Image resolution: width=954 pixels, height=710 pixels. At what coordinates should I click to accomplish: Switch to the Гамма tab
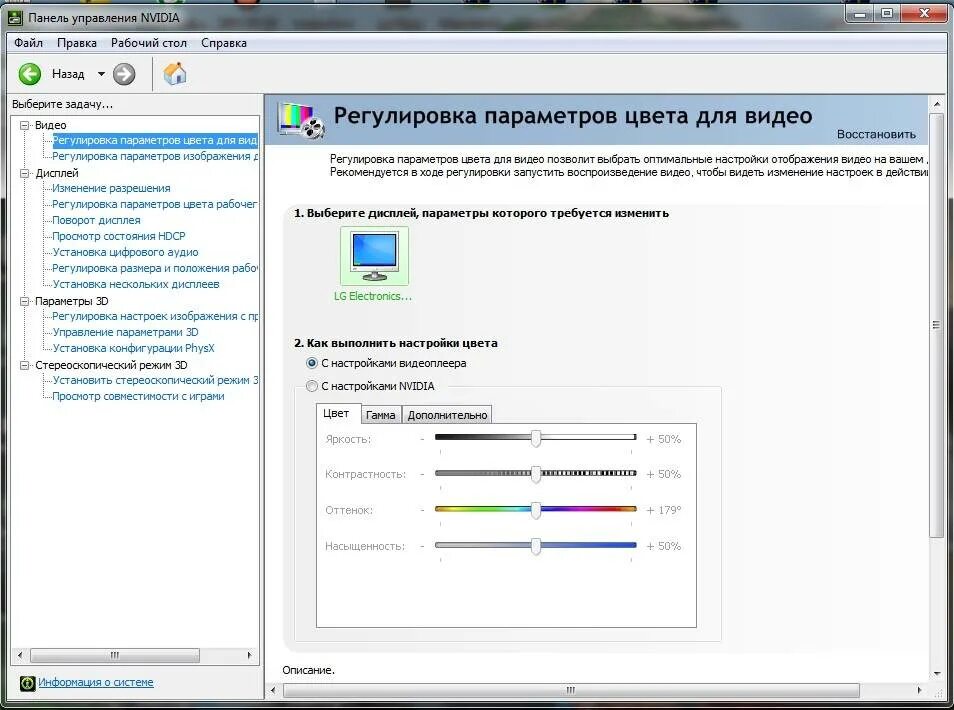(x=381, y=415)
